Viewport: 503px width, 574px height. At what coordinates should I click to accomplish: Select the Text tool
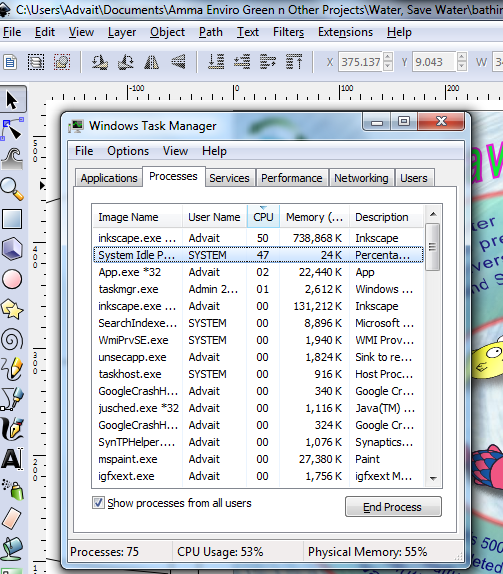point(12,458)
